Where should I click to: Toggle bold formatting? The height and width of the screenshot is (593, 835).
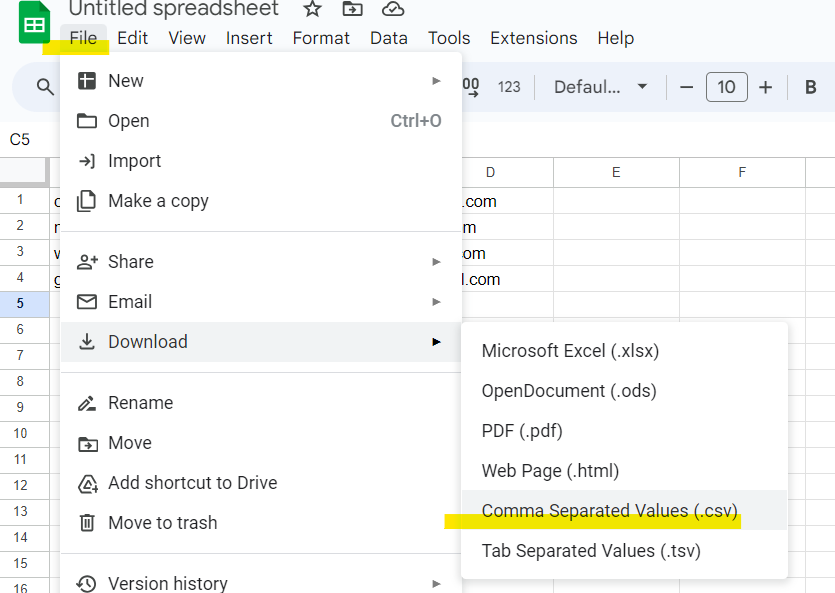811,87
